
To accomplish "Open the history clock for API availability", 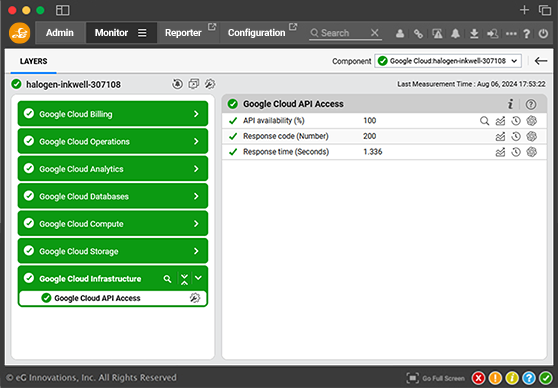I will (x=516, y=121).
